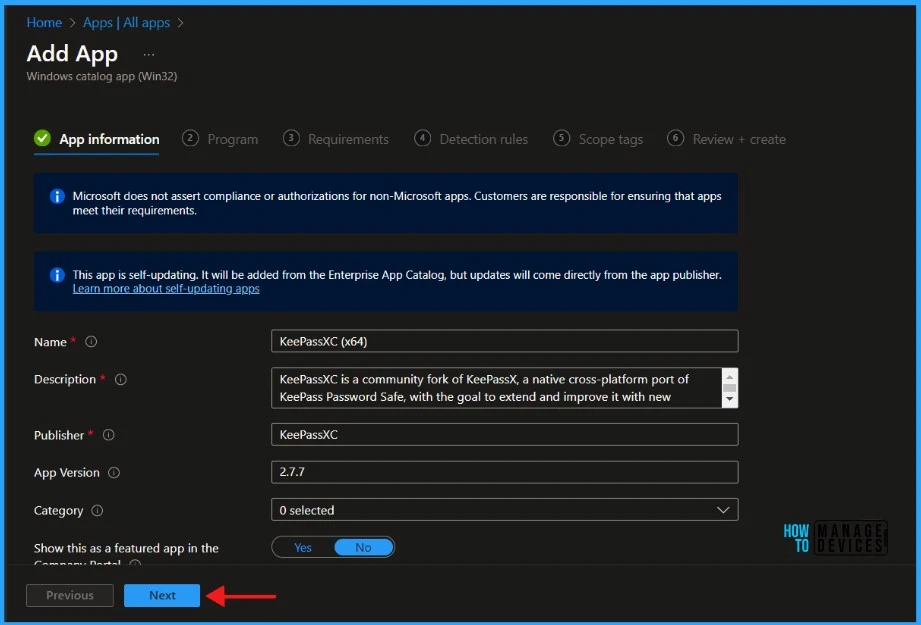Focus the Publisher field KeePassXC
The image size is (921, 625).
[x=505, y=435]
